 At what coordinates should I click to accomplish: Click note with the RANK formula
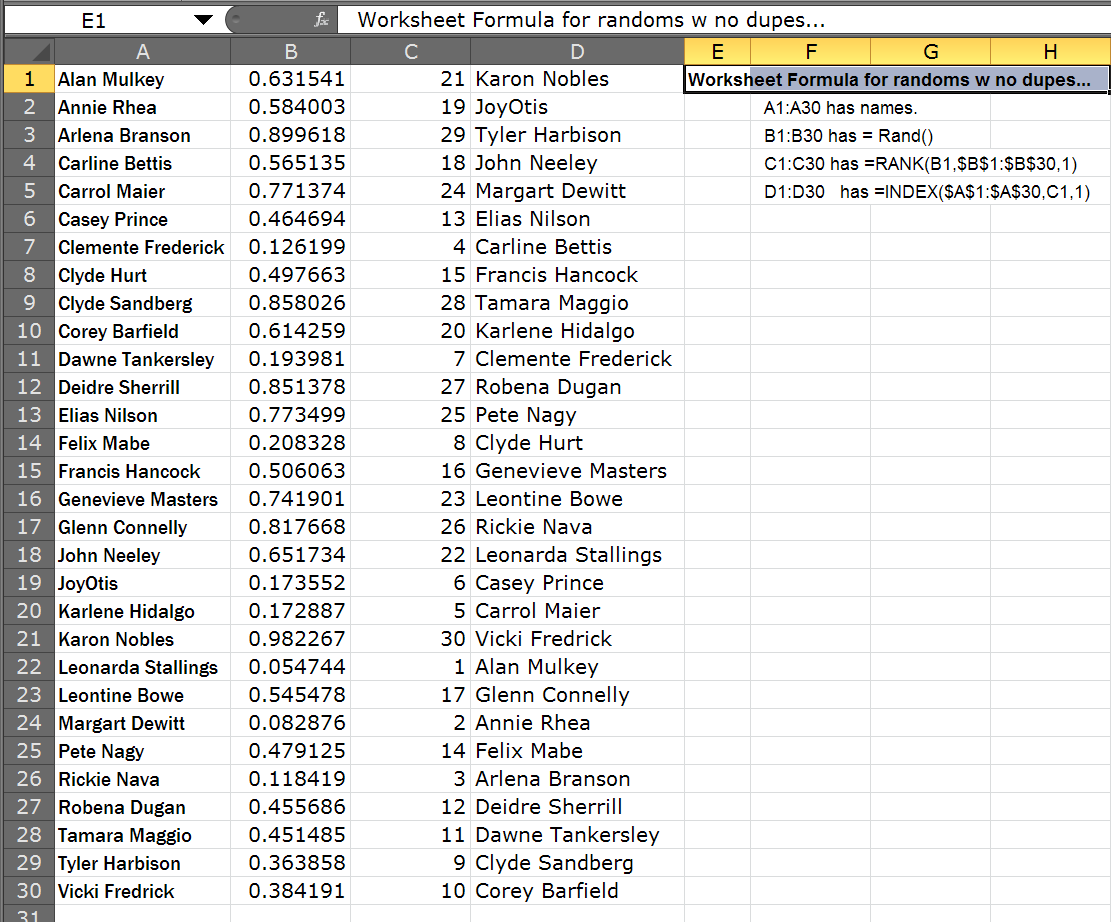pyautogui.click(x=920, y=164)
